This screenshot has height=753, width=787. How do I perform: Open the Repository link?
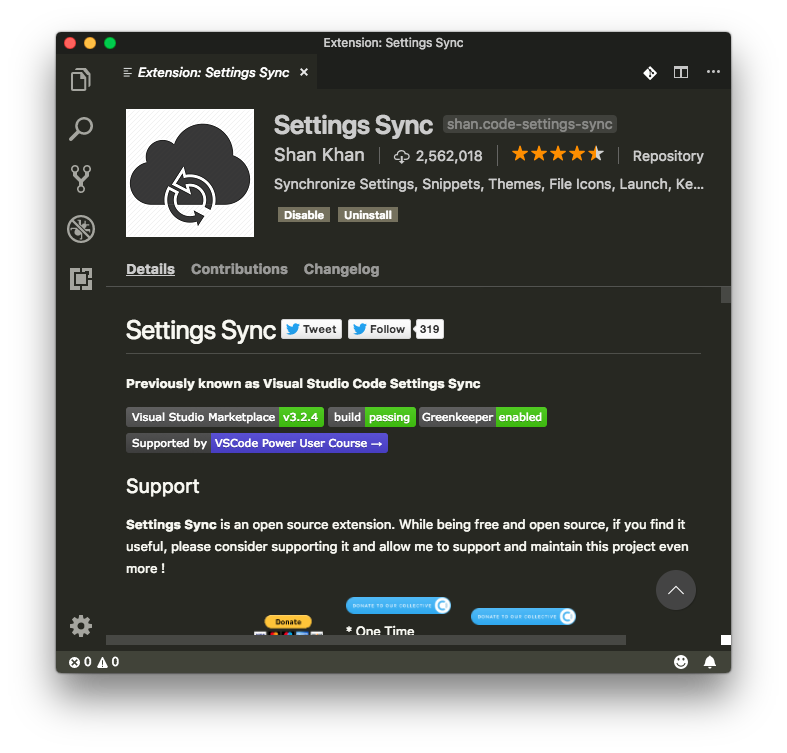[x=668, y=156]
